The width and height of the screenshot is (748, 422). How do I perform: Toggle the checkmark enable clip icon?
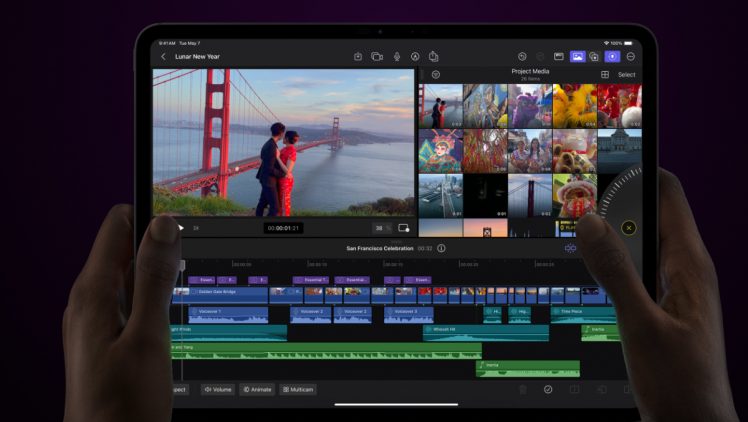[548, 389]
